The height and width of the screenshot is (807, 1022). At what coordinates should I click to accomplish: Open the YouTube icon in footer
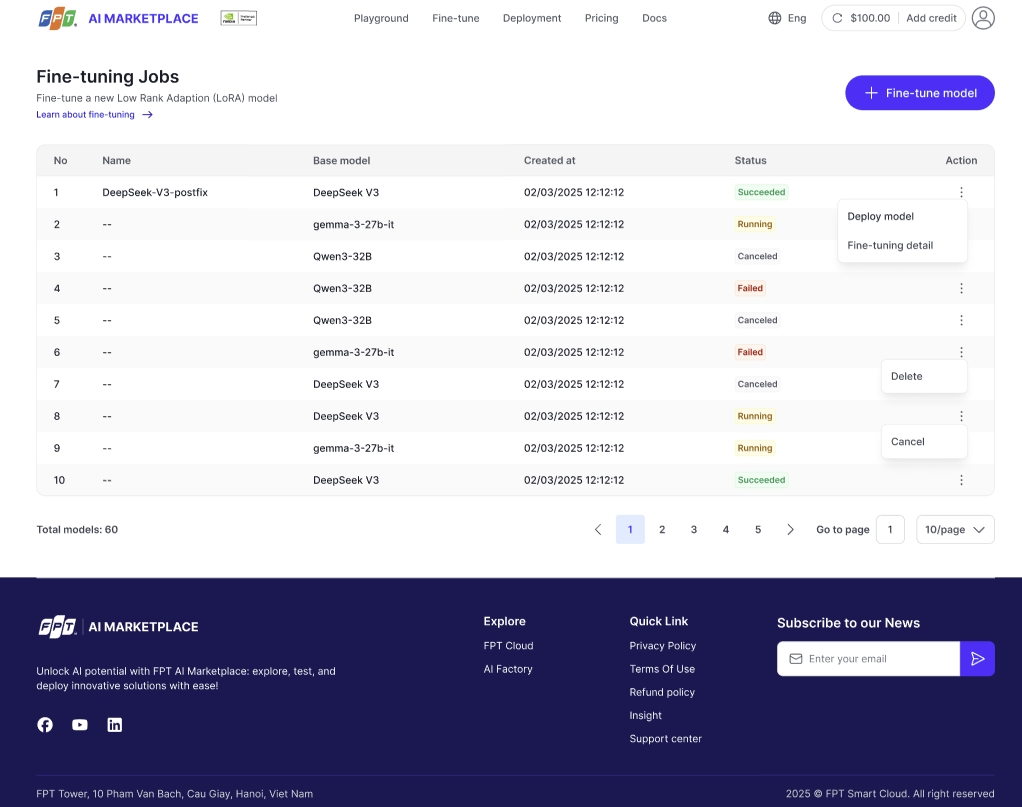(80, 725)
